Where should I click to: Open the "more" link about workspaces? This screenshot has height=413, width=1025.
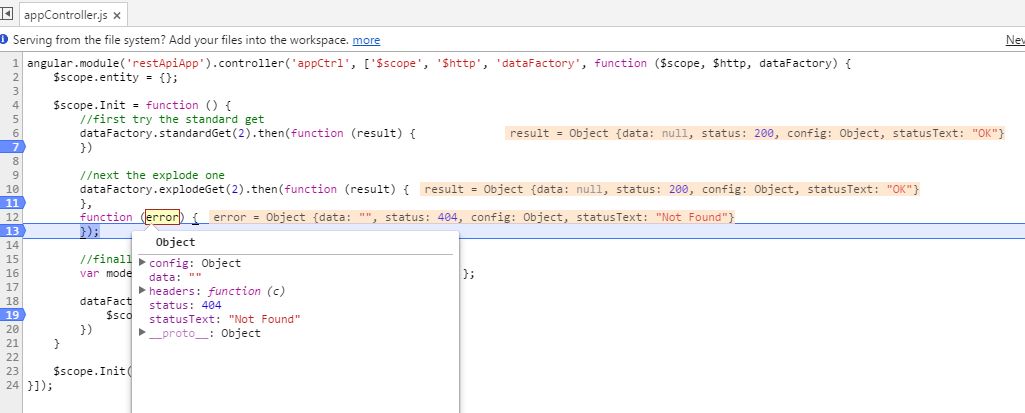coord(366,40)
